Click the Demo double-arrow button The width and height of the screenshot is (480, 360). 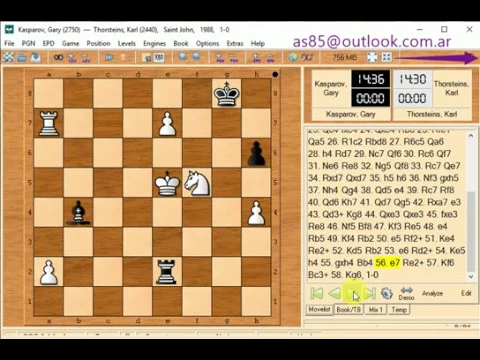(x=406, y=294)
